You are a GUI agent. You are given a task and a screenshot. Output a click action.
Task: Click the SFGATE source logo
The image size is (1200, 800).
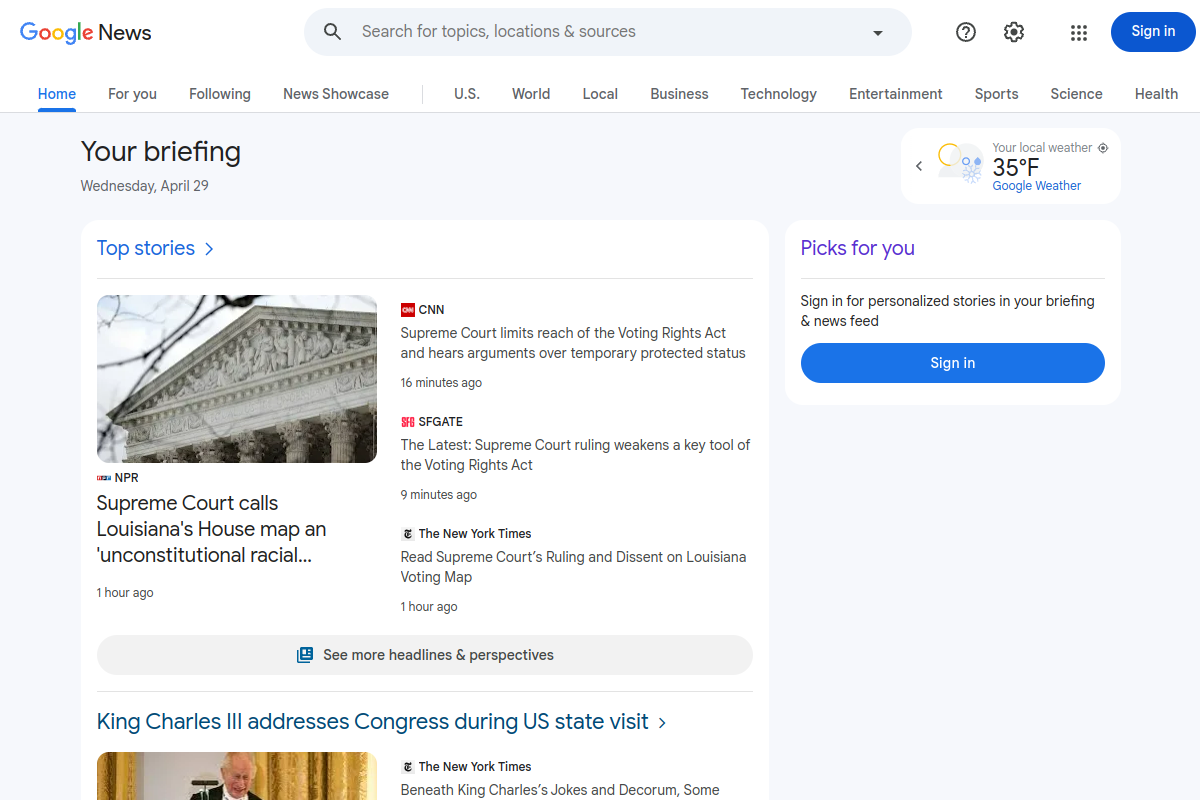tap(408, 422)
